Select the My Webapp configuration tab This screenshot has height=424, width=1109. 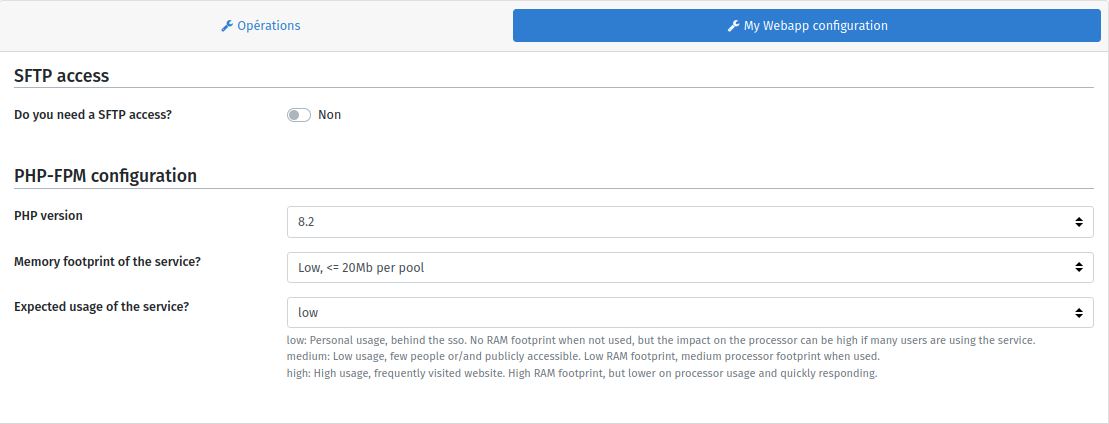tap(807, 26)
